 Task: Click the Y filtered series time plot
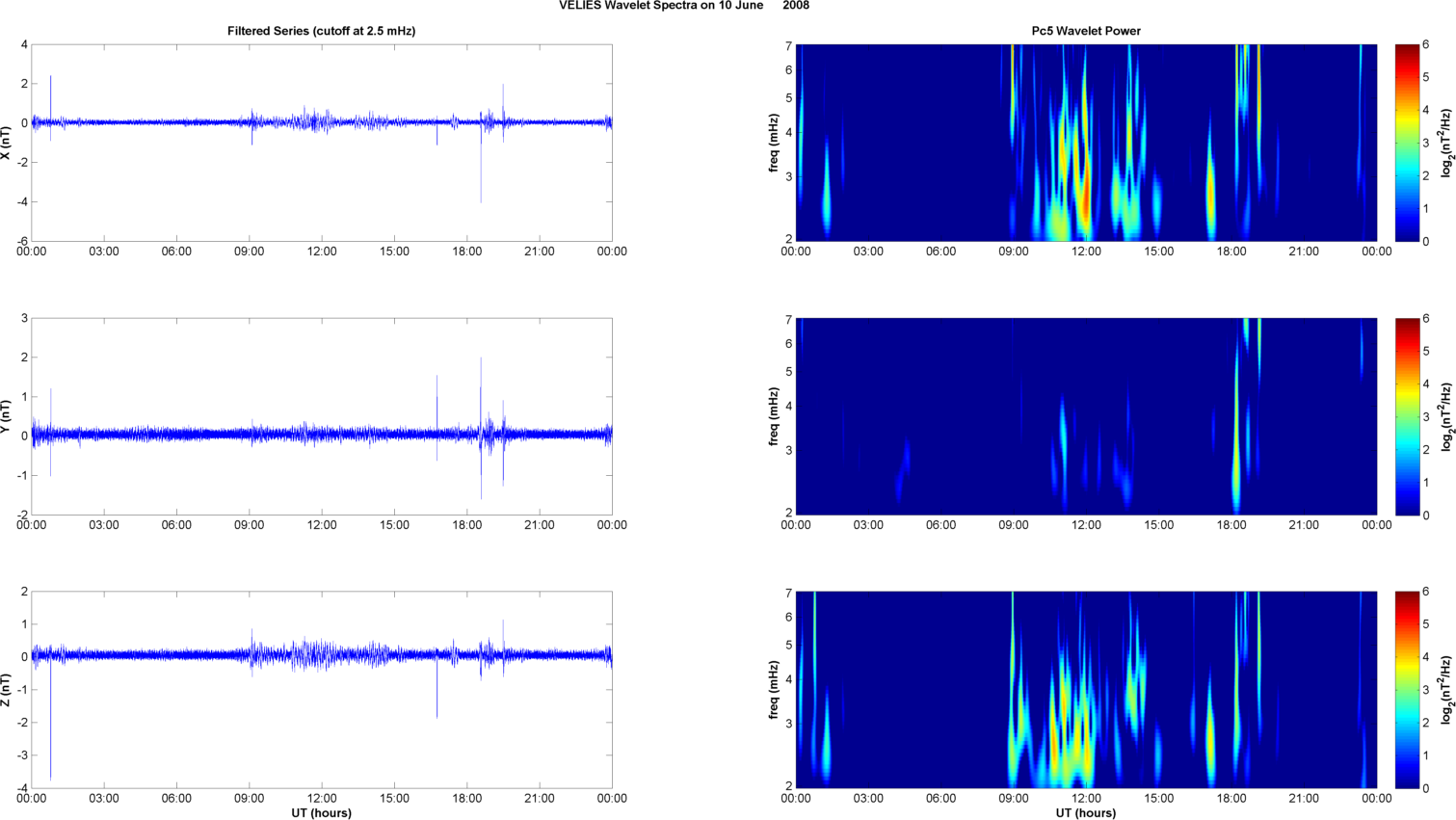point(322,416)
